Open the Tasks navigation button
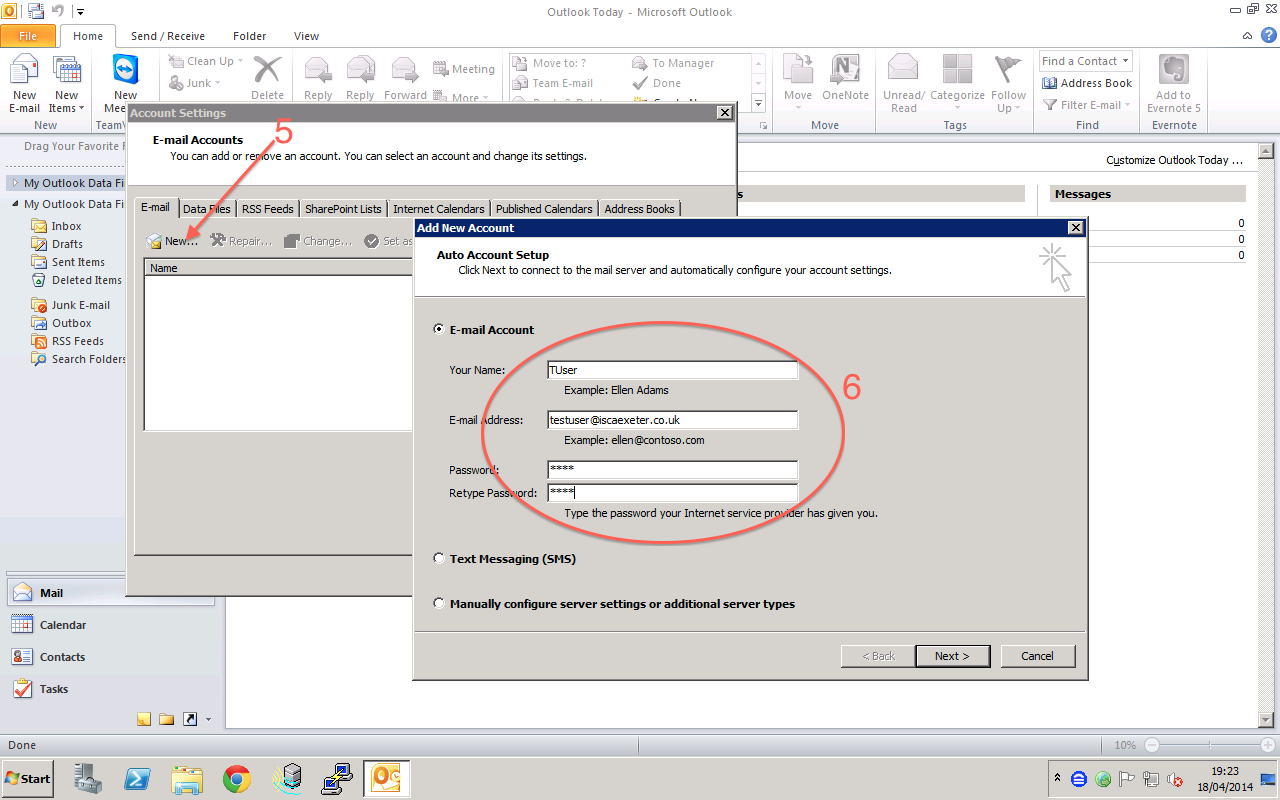 click(112, 689)
